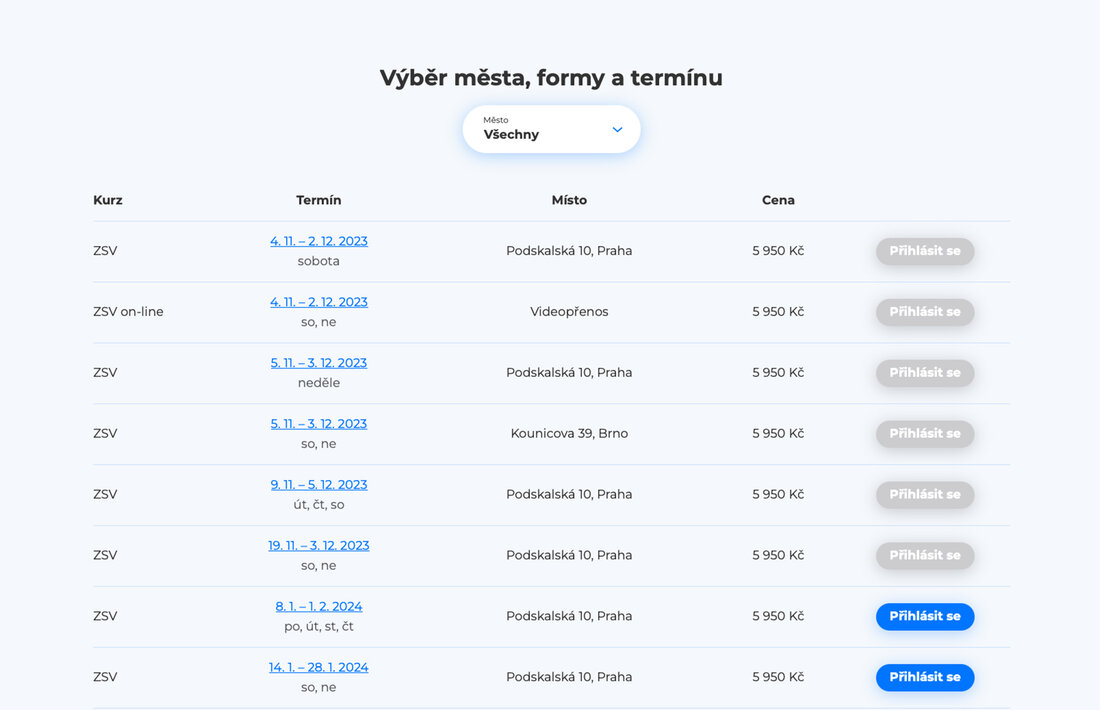Click the Termín column header
This screenshot has height=710, width=1100.
pos(319,200)
